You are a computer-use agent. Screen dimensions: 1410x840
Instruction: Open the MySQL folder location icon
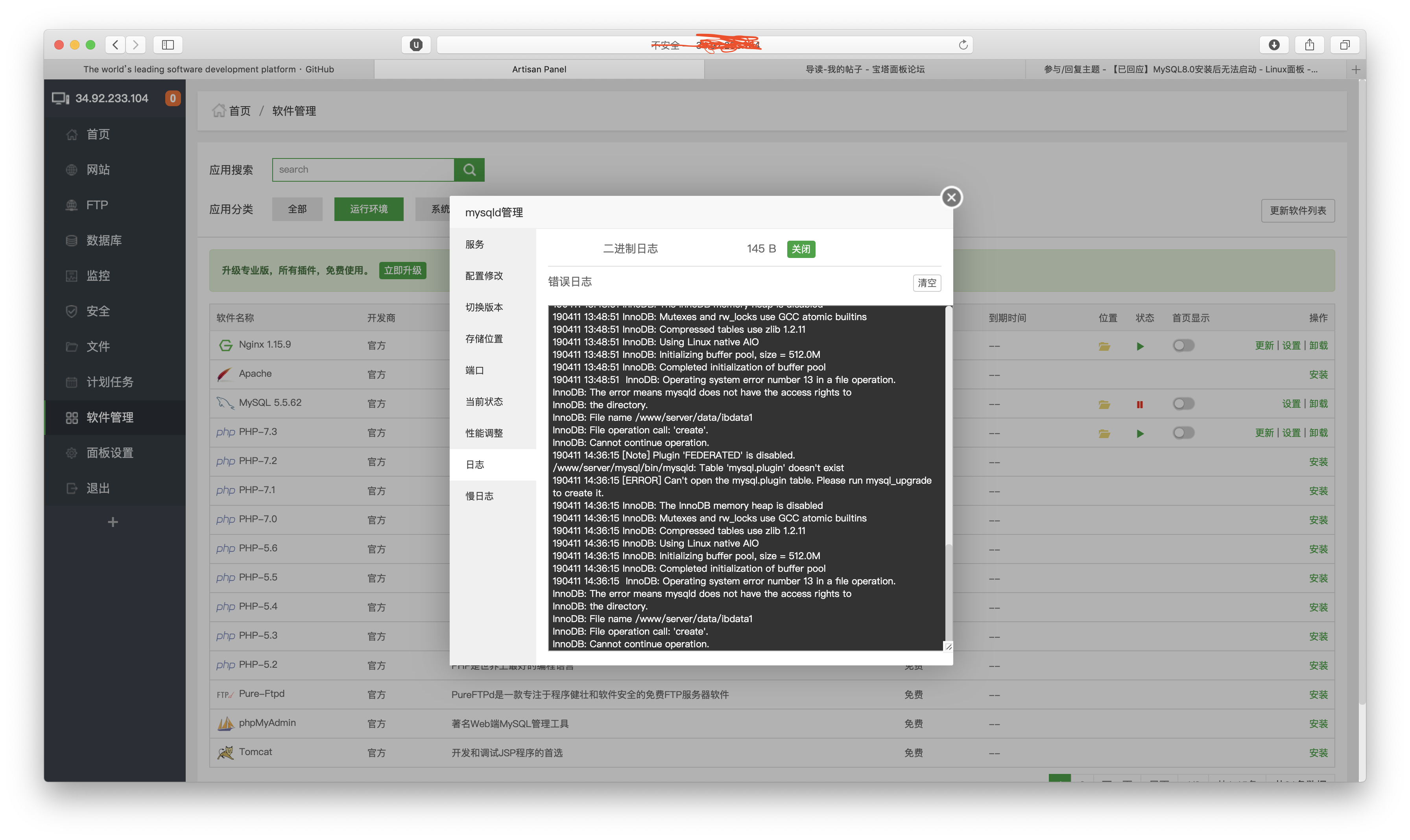click(1104, 405)
